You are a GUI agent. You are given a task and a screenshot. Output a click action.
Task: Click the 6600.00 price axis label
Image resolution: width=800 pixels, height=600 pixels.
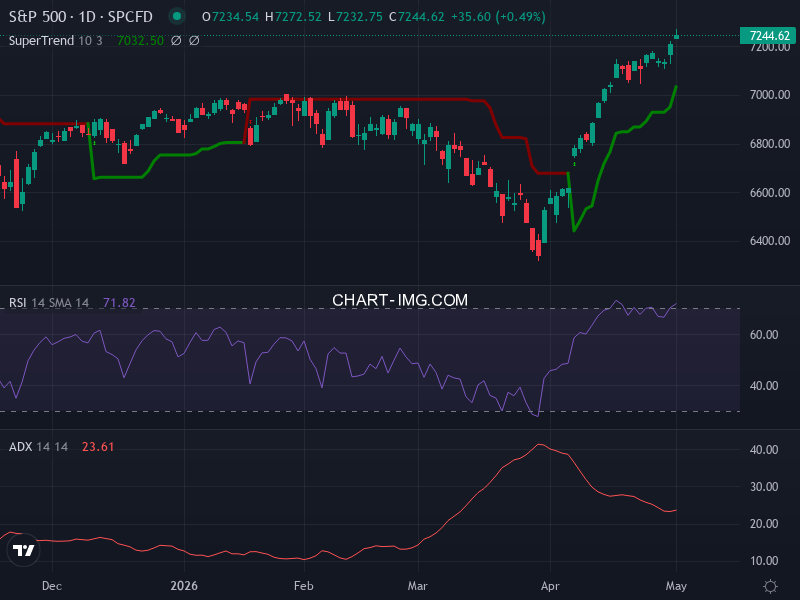click(769, 193)
